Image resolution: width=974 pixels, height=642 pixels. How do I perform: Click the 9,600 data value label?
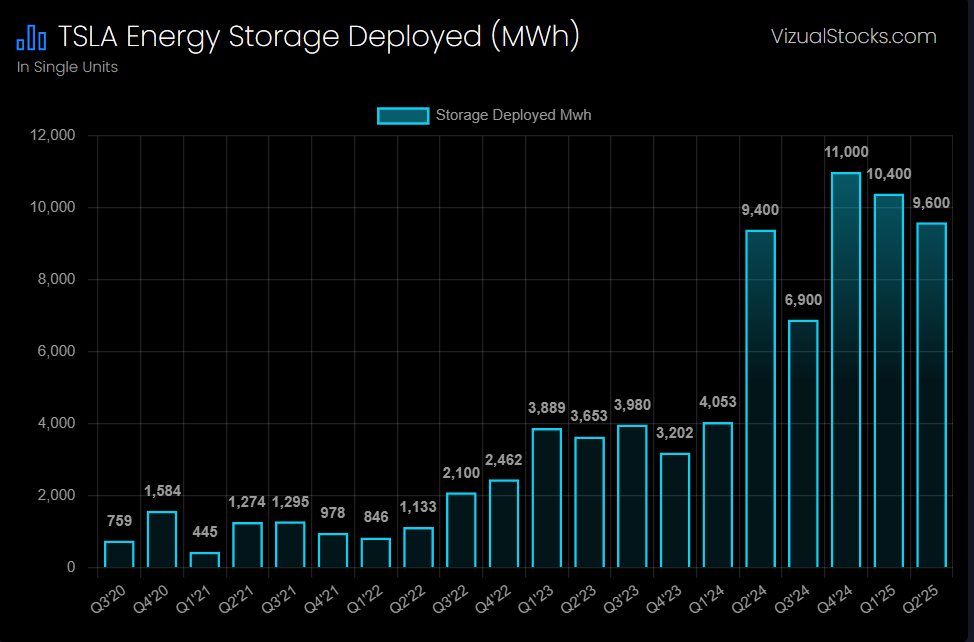tap(931, 203)
